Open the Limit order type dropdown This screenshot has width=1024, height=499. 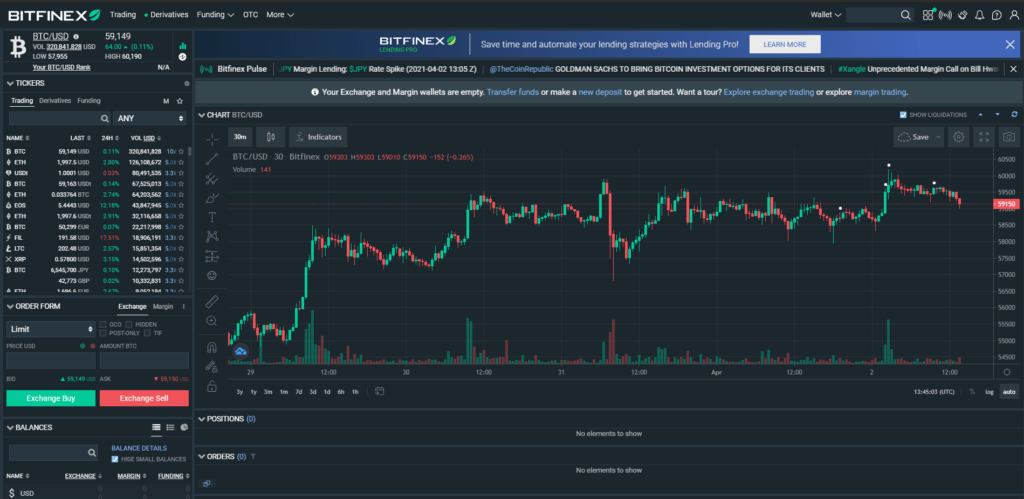tap(51, 329)
